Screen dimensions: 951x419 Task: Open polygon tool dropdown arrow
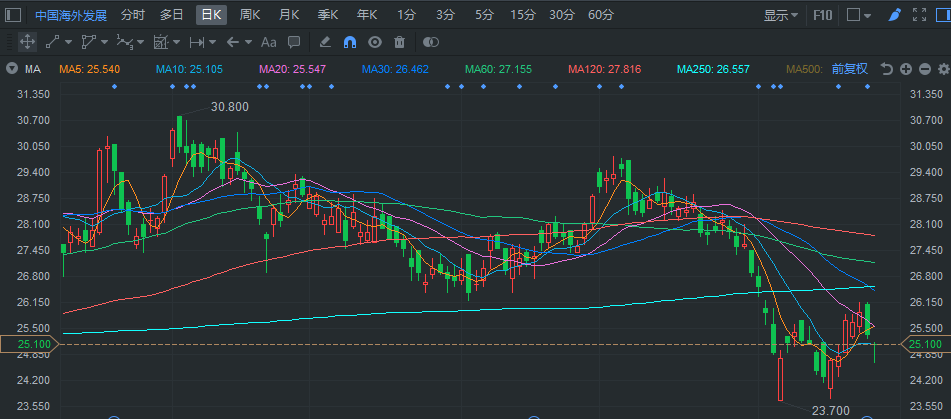pos(104,42)
